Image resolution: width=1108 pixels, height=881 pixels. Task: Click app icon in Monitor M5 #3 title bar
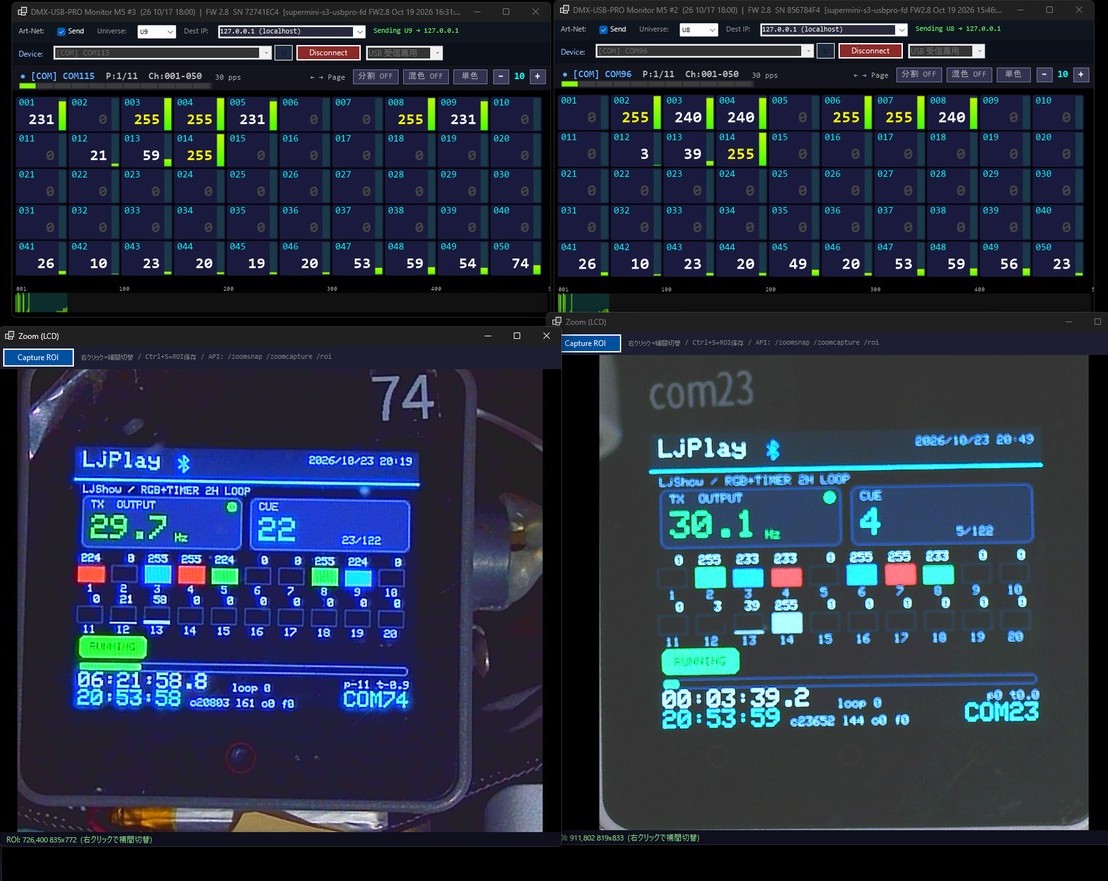[22, 11]
